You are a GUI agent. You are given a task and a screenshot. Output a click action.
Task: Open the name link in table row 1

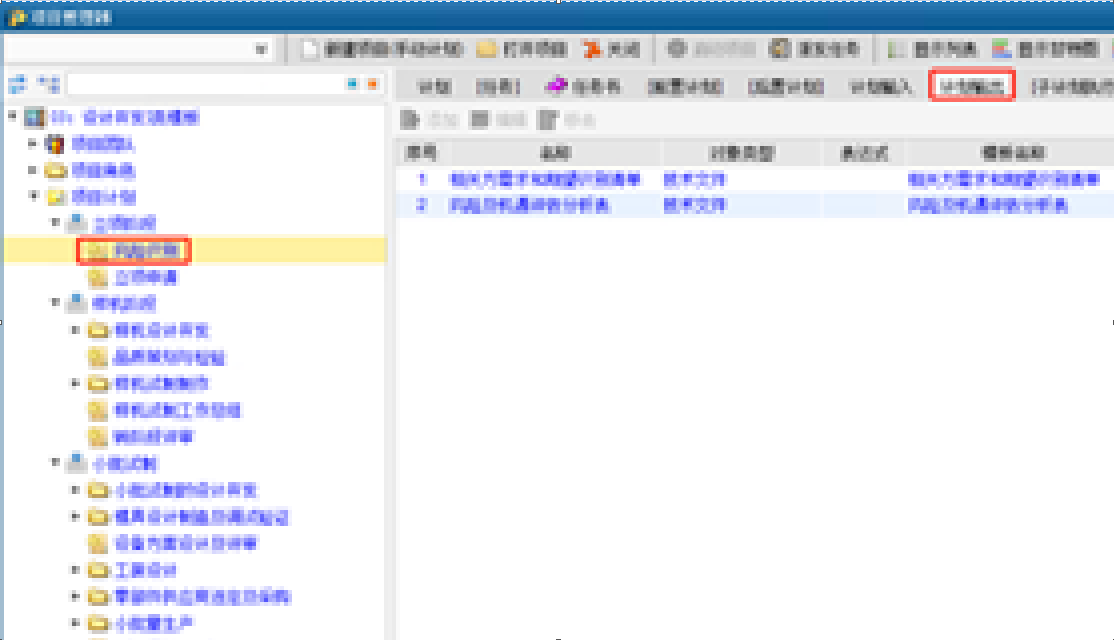coord(545,179)
